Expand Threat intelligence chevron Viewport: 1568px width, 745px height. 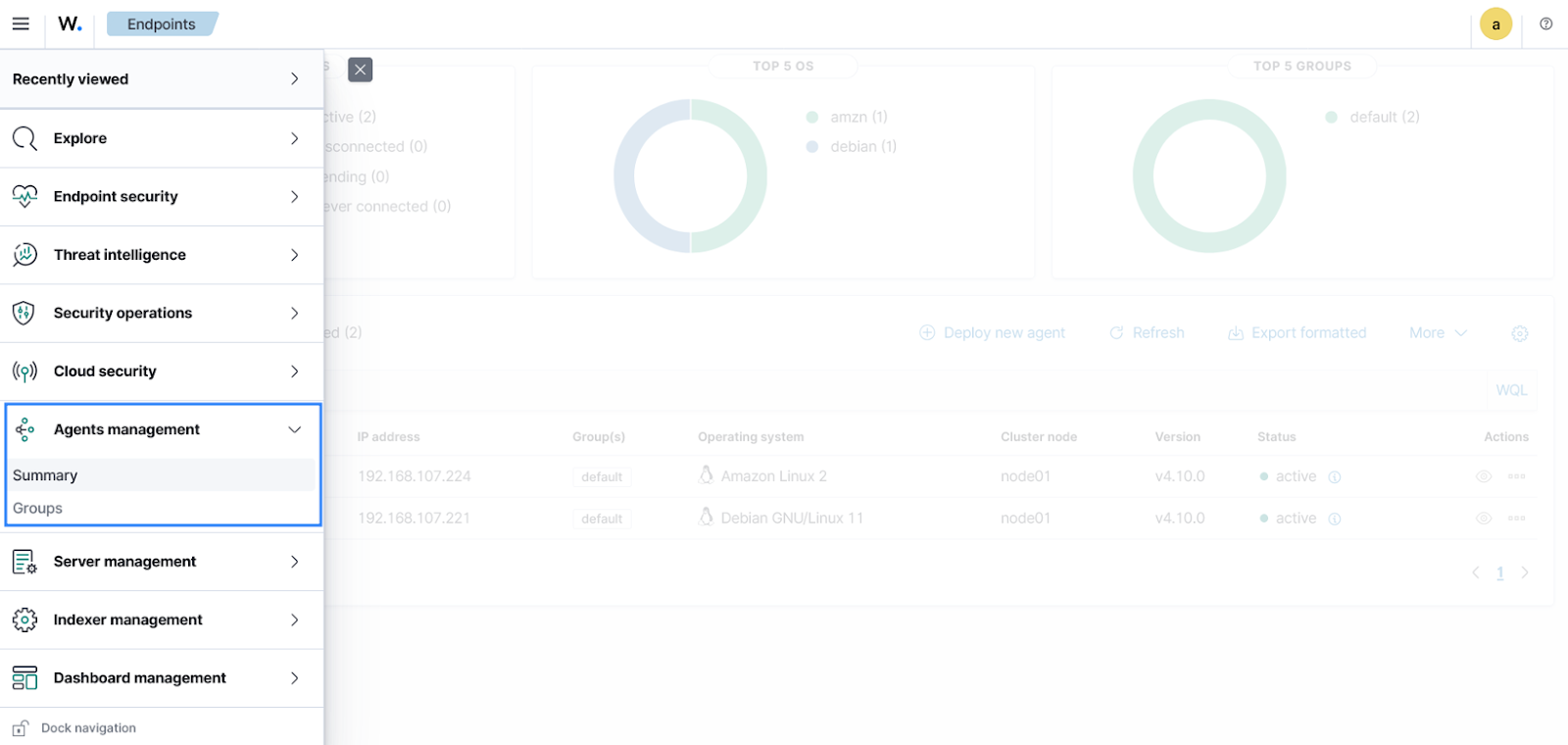click(294, 255)
